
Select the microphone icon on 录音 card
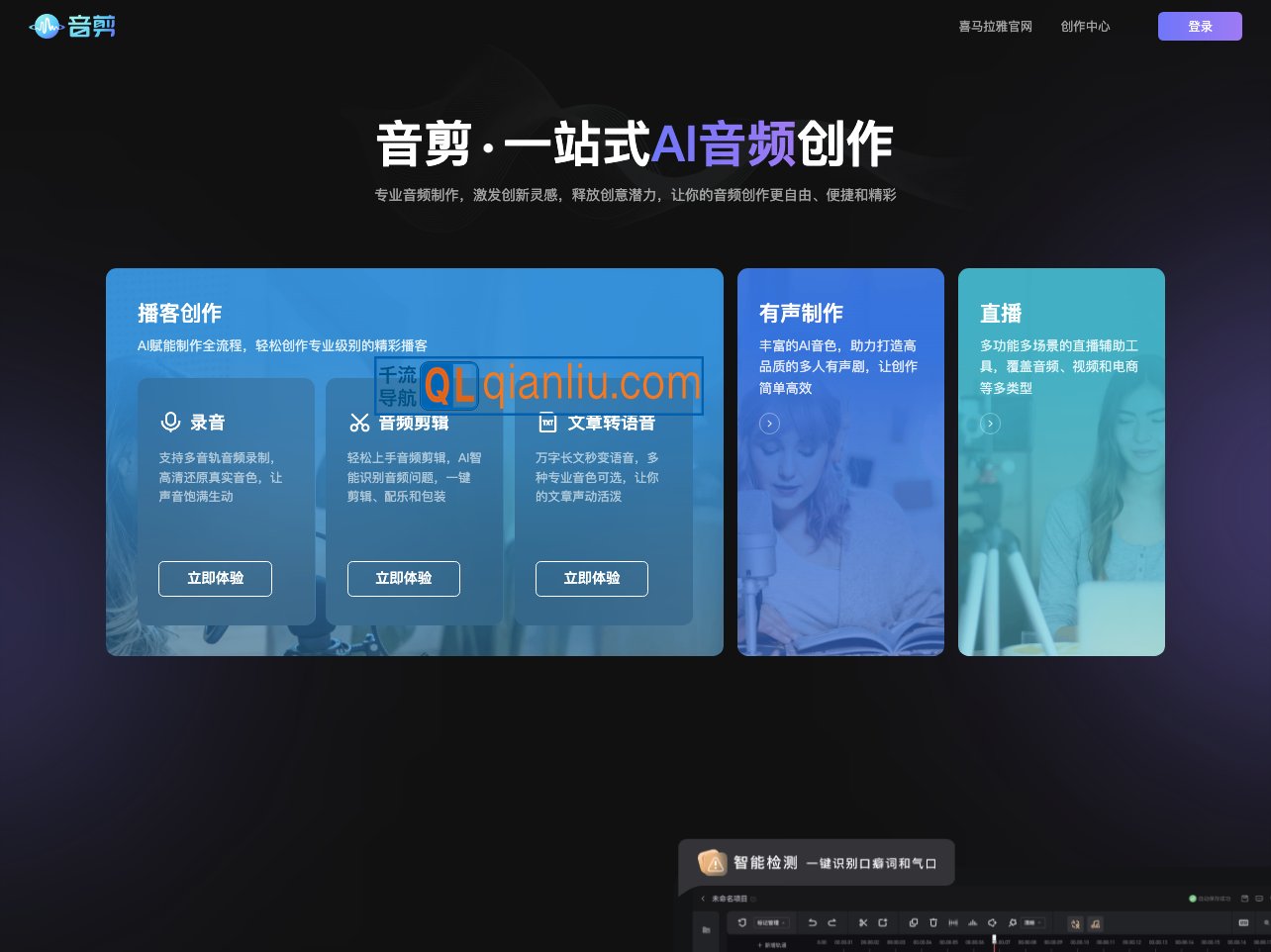169,422
